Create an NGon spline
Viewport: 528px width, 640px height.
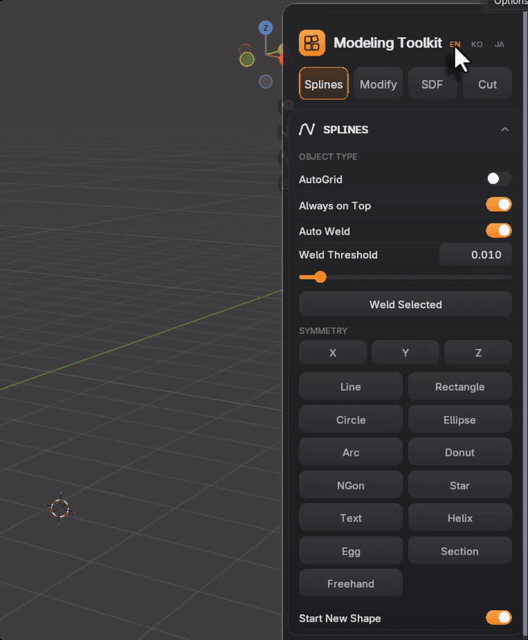(351, 485)
